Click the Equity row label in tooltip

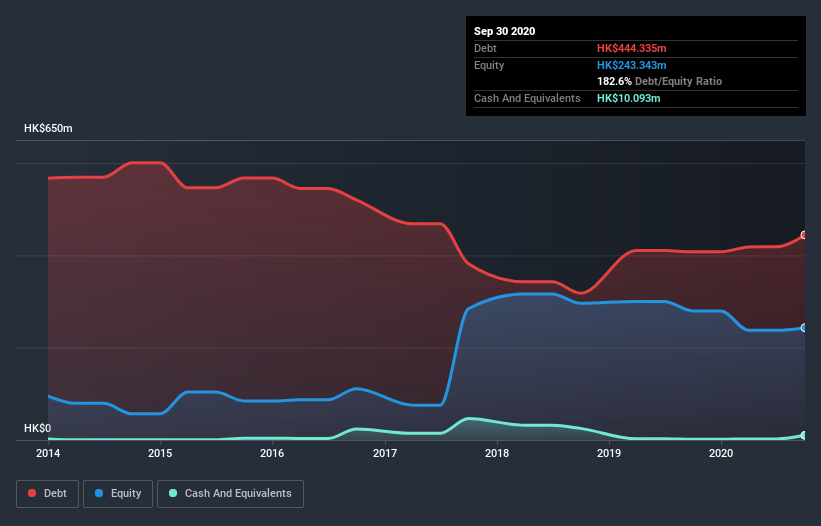(489, 65)
